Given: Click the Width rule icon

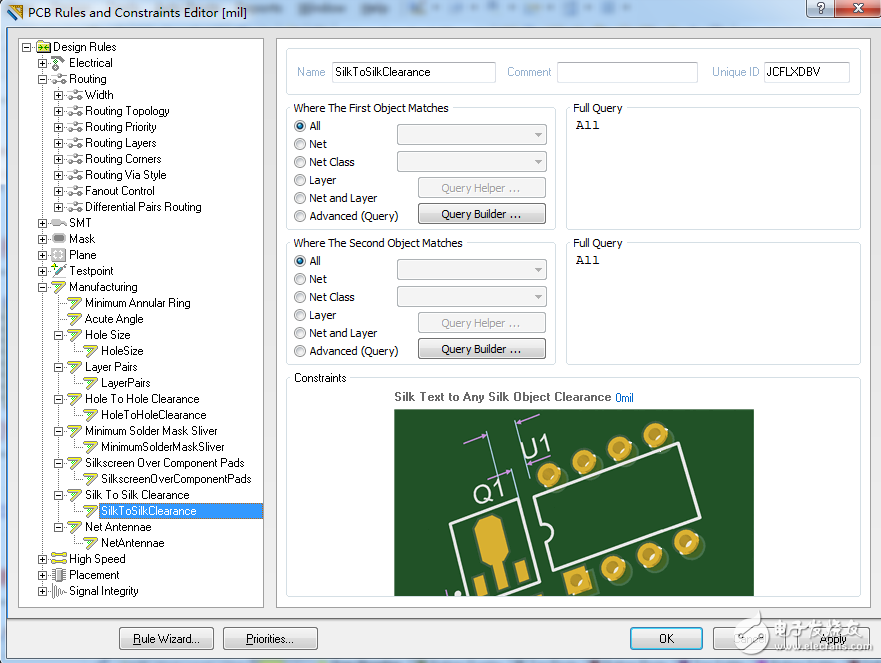Looking at the screenshot, I should [75, 95].
